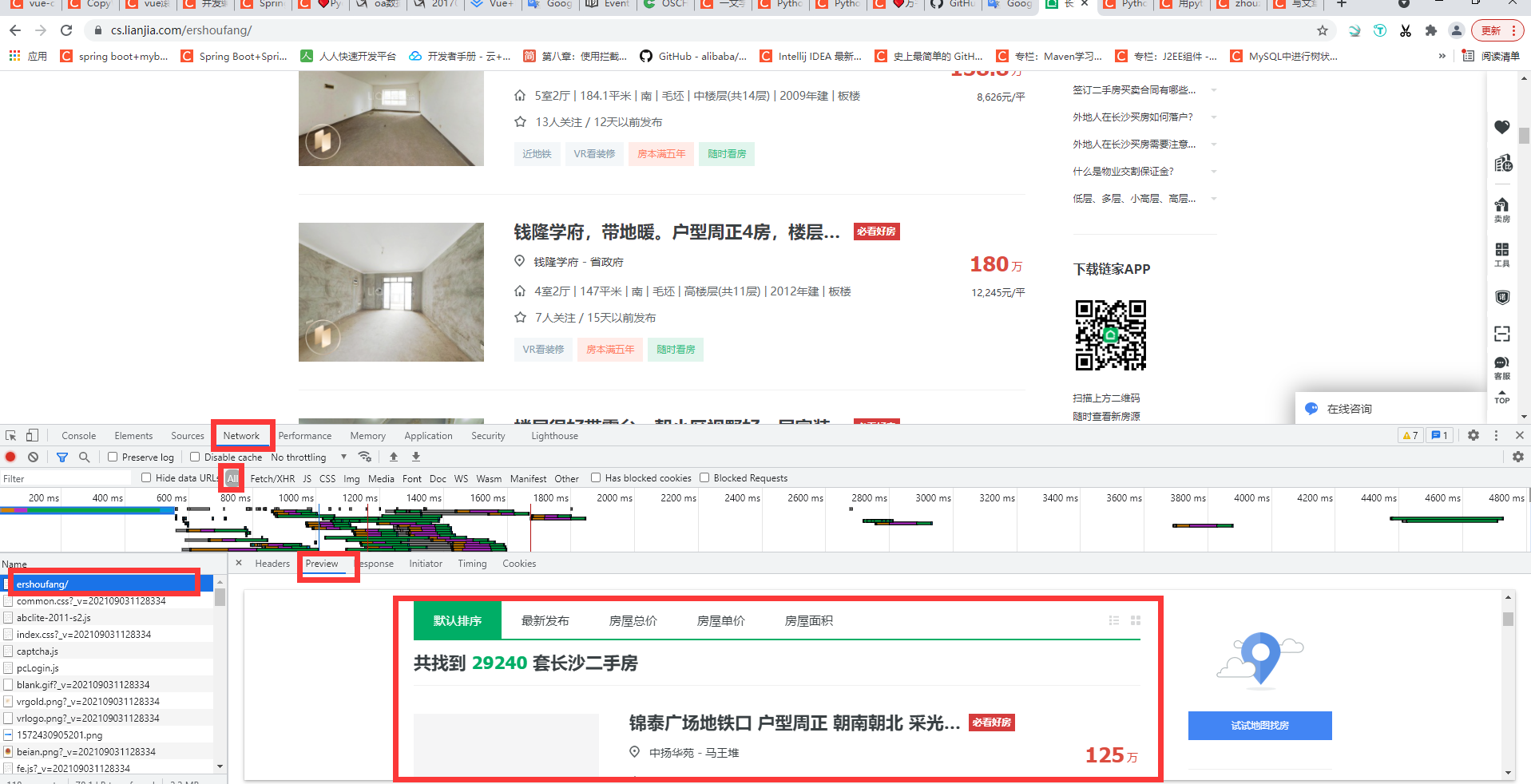Expand more bookmarks chevron

tap(1442, 56)
